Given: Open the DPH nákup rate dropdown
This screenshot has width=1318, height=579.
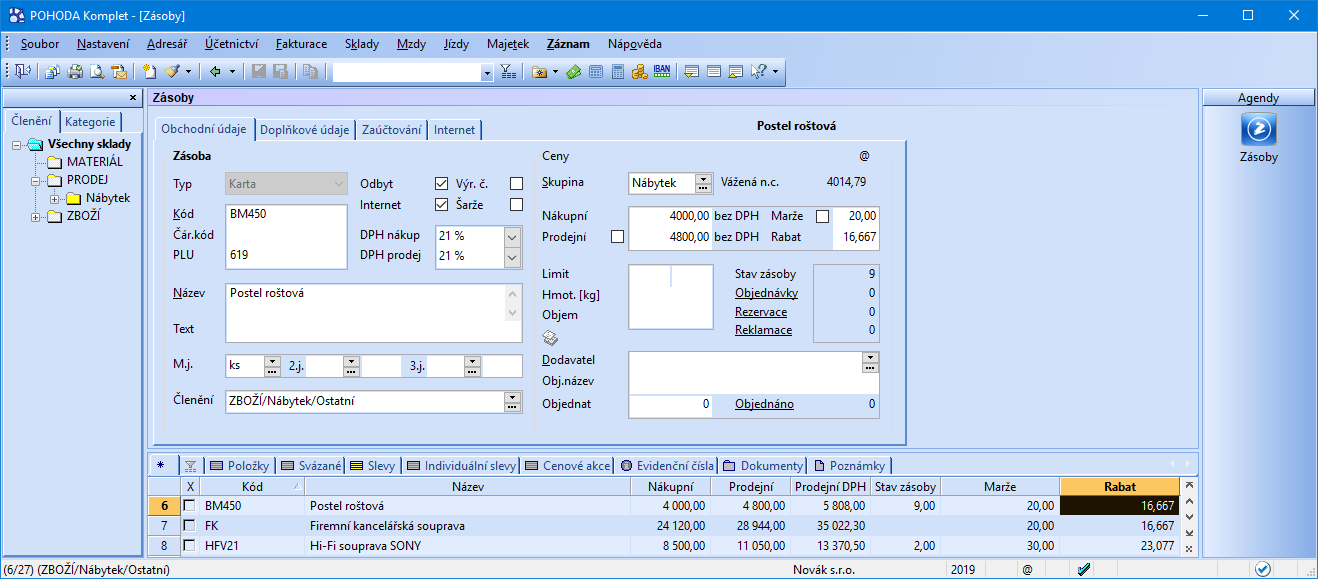Looking at the screenshot, I should tap(512, 236).
